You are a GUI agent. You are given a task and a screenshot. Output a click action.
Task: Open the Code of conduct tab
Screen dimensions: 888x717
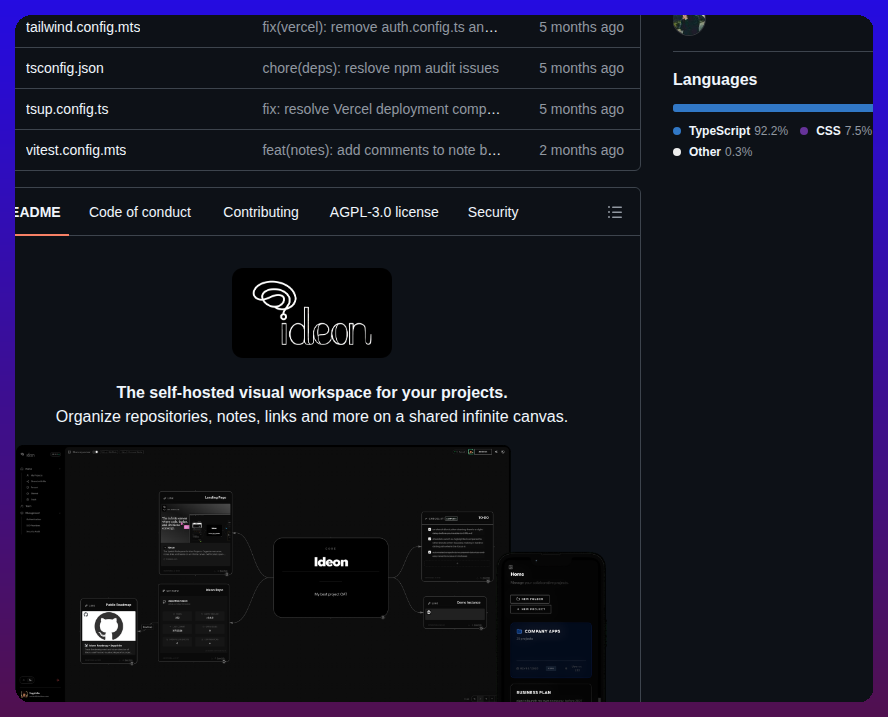coord(140,212)
